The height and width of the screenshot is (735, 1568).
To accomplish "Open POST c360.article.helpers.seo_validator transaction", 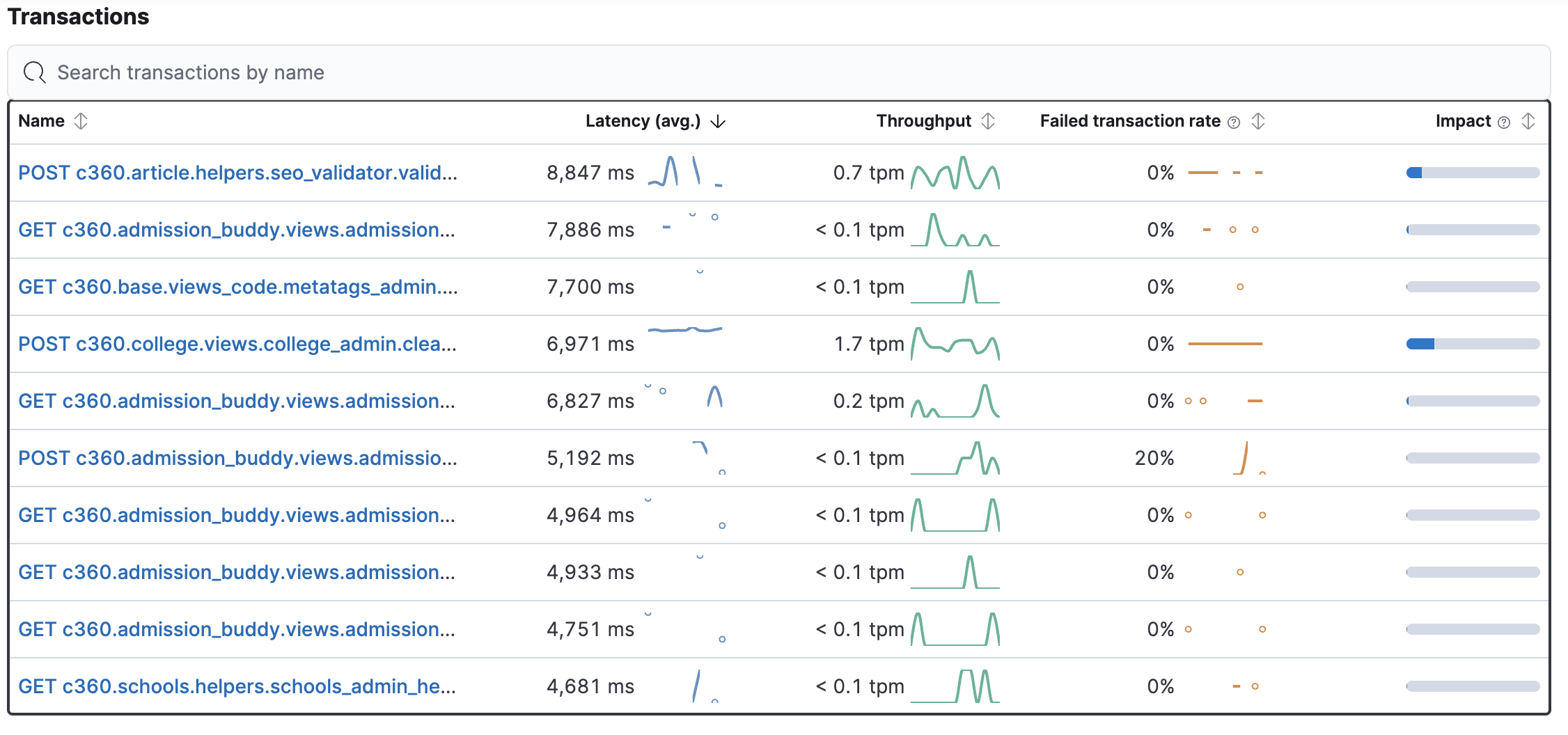I will pyautogui.click(x=237, y=173).
